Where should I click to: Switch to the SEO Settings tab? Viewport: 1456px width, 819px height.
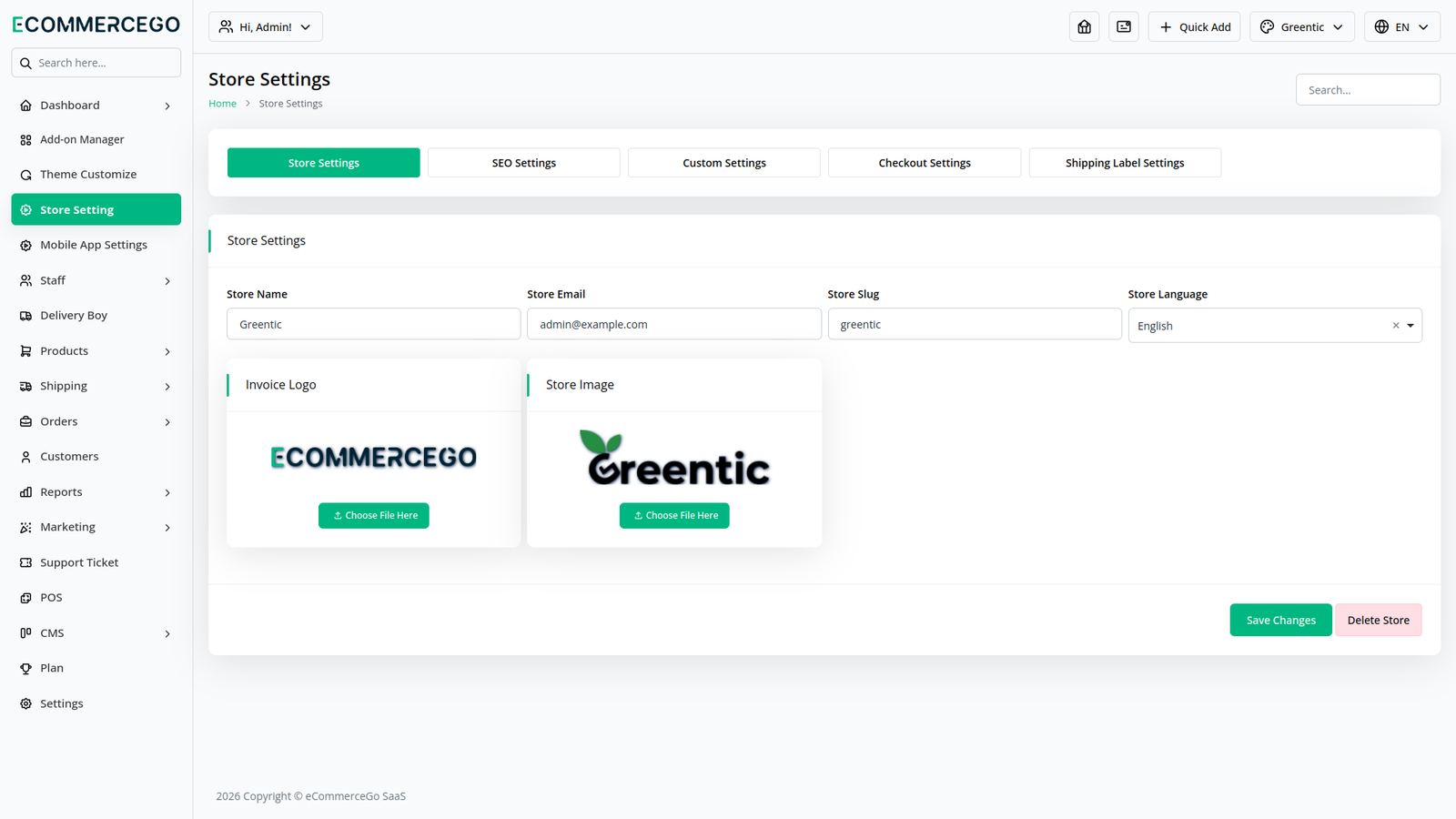point(523,163)
